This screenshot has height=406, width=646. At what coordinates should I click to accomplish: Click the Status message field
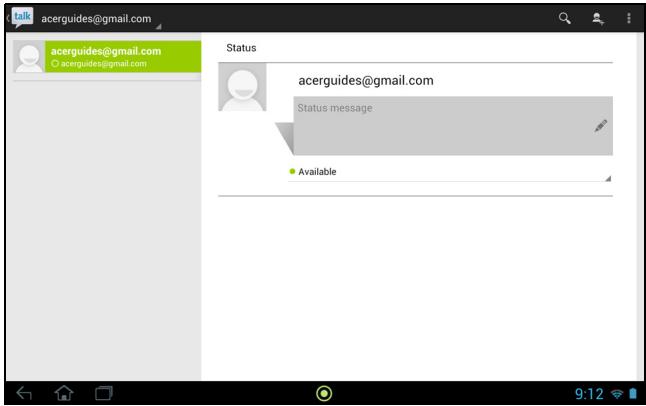point(453,126)
